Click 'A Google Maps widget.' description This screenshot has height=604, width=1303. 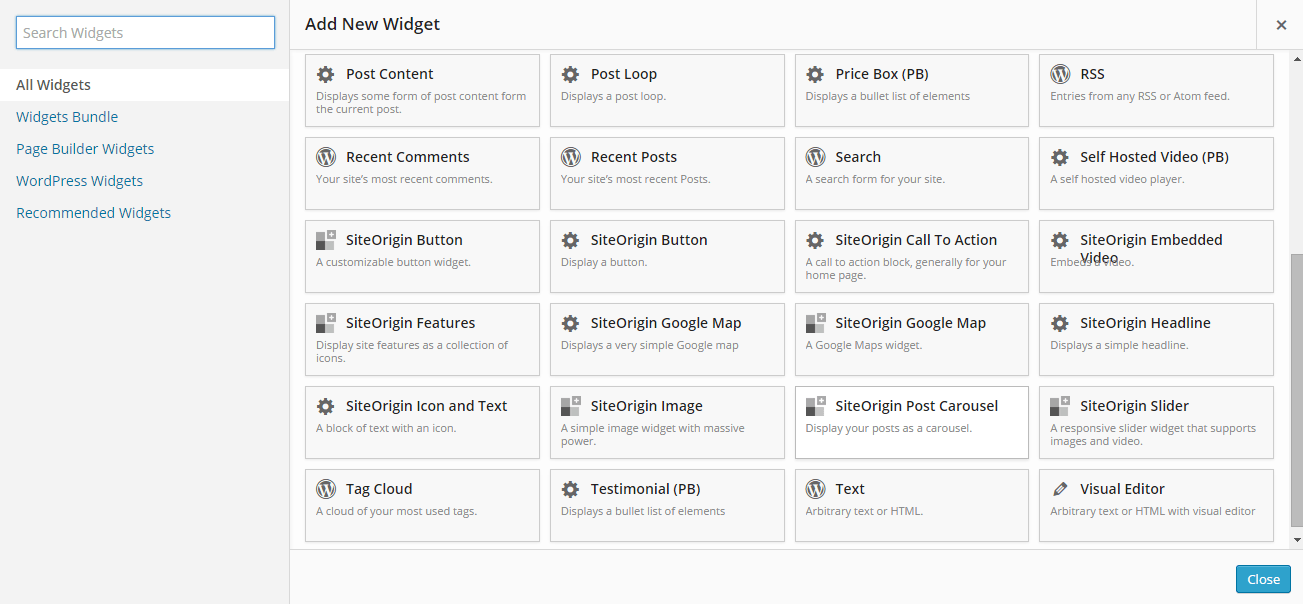pyautogui.click(x=863, y=345)
